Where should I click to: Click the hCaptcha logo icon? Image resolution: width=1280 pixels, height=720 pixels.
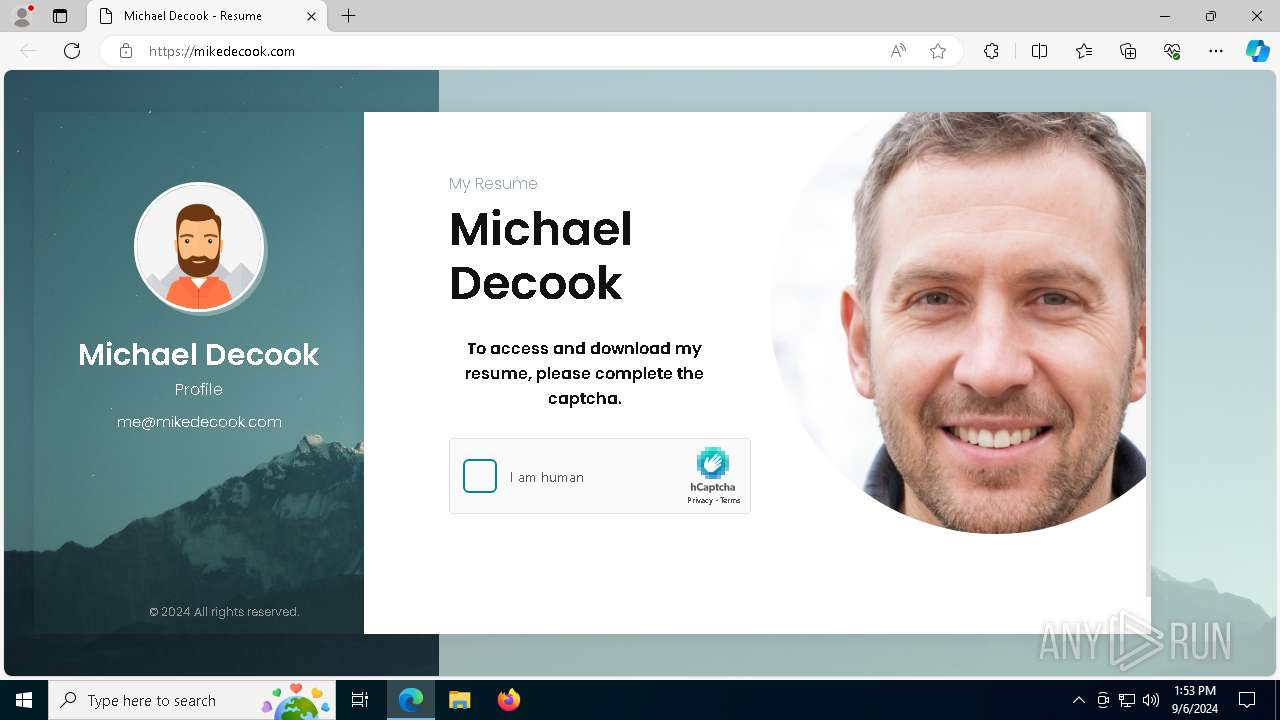(x=713, y=463)
